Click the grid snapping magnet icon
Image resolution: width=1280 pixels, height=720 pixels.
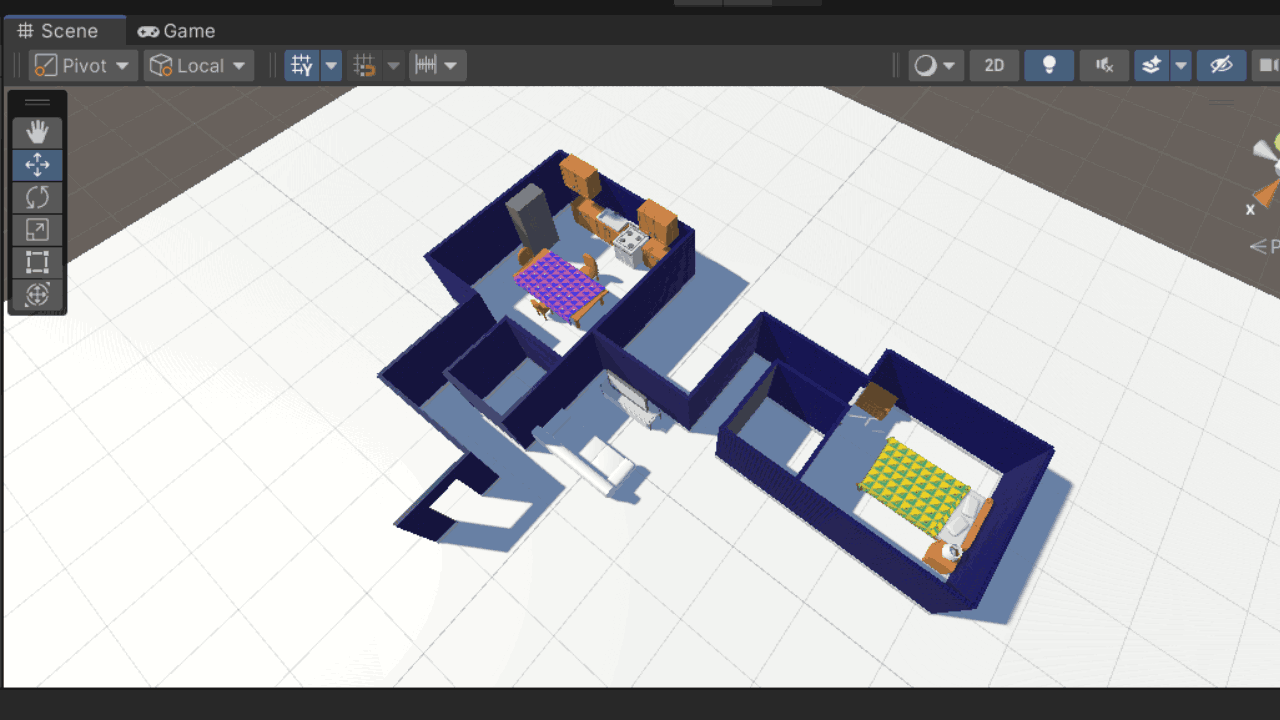coord(365,66)
